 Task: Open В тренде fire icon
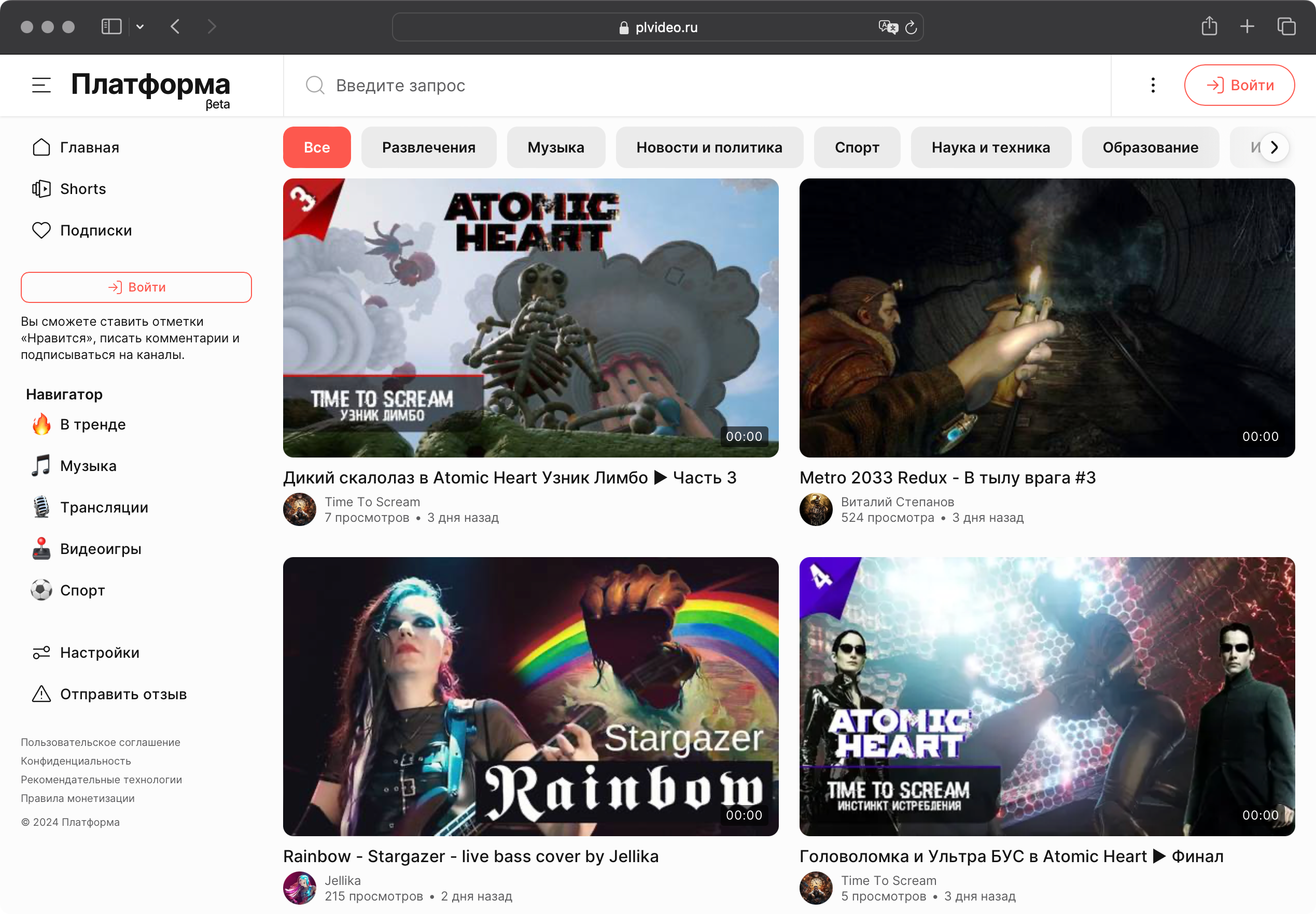tap(41, 424)
